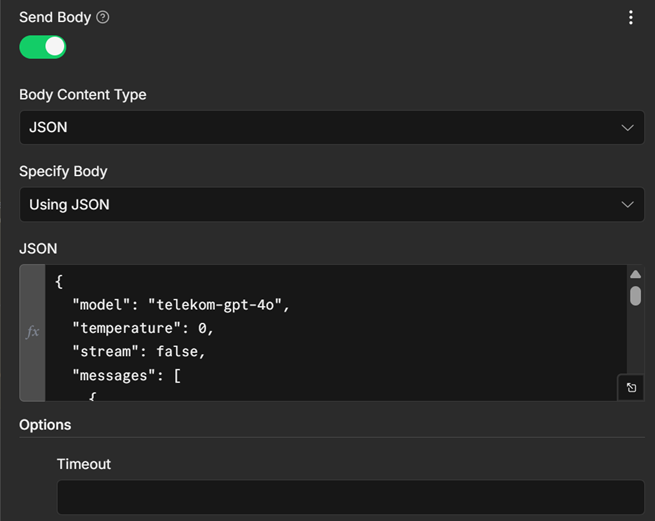Expand the Specify Body 'Using JSON' dropdown
The width and height of the screenshot is (655, 521).
[x=332, y=204]
